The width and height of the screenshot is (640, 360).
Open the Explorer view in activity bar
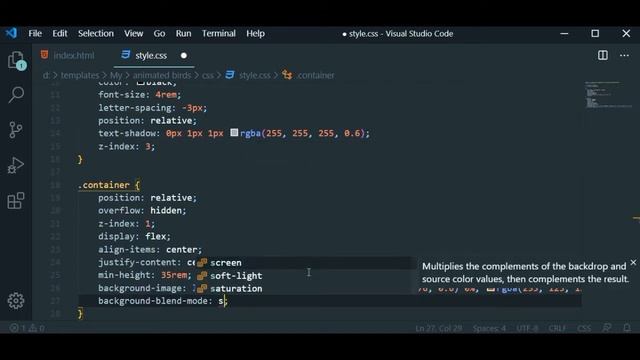pyautogui.click(x=16, y=60)
